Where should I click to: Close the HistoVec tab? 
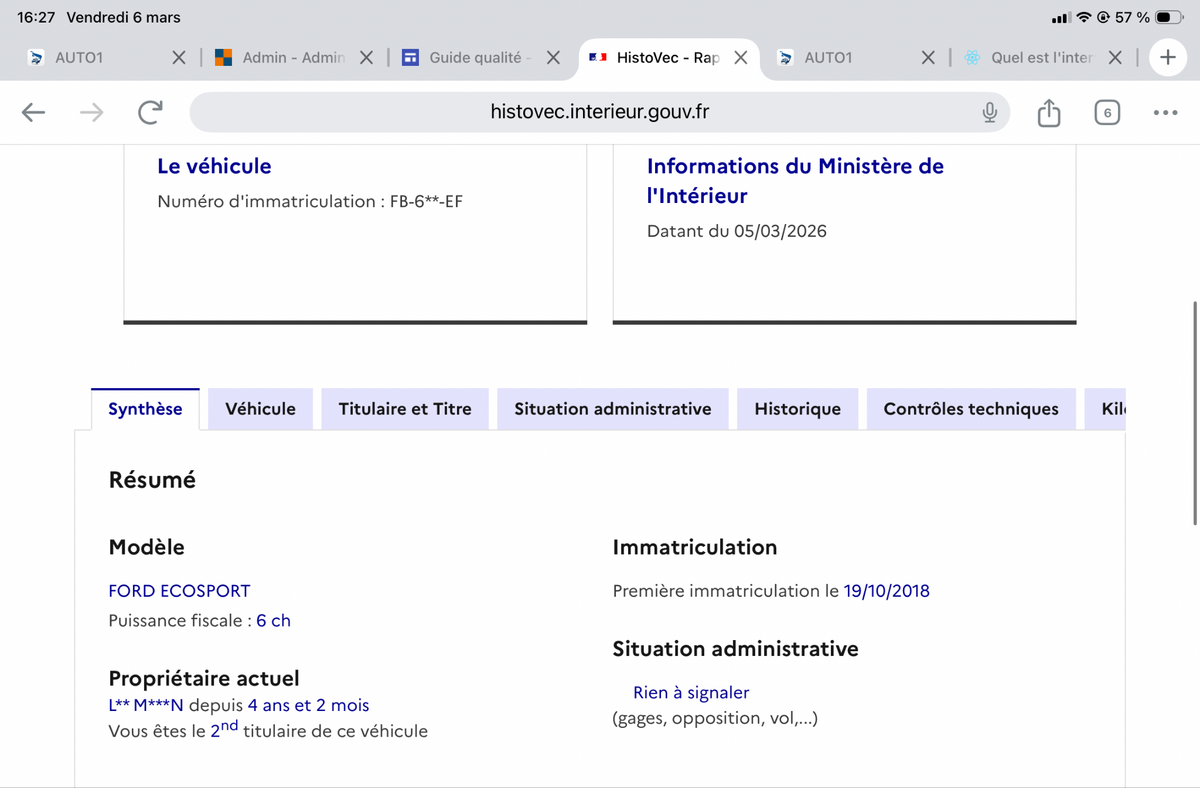click(740, 58)
